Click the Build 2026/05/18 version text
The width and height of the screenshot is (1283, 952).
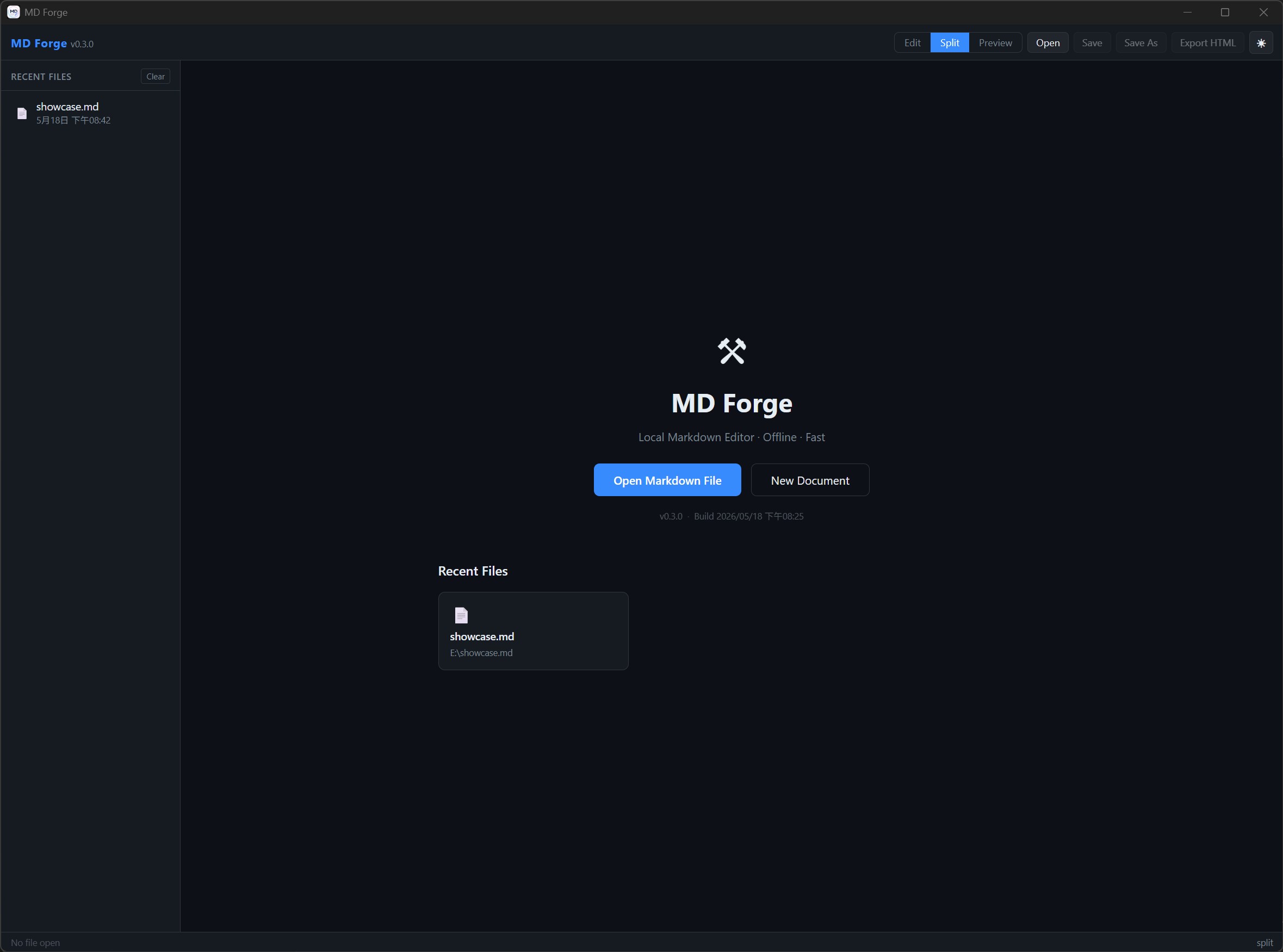tap(748, 516)
